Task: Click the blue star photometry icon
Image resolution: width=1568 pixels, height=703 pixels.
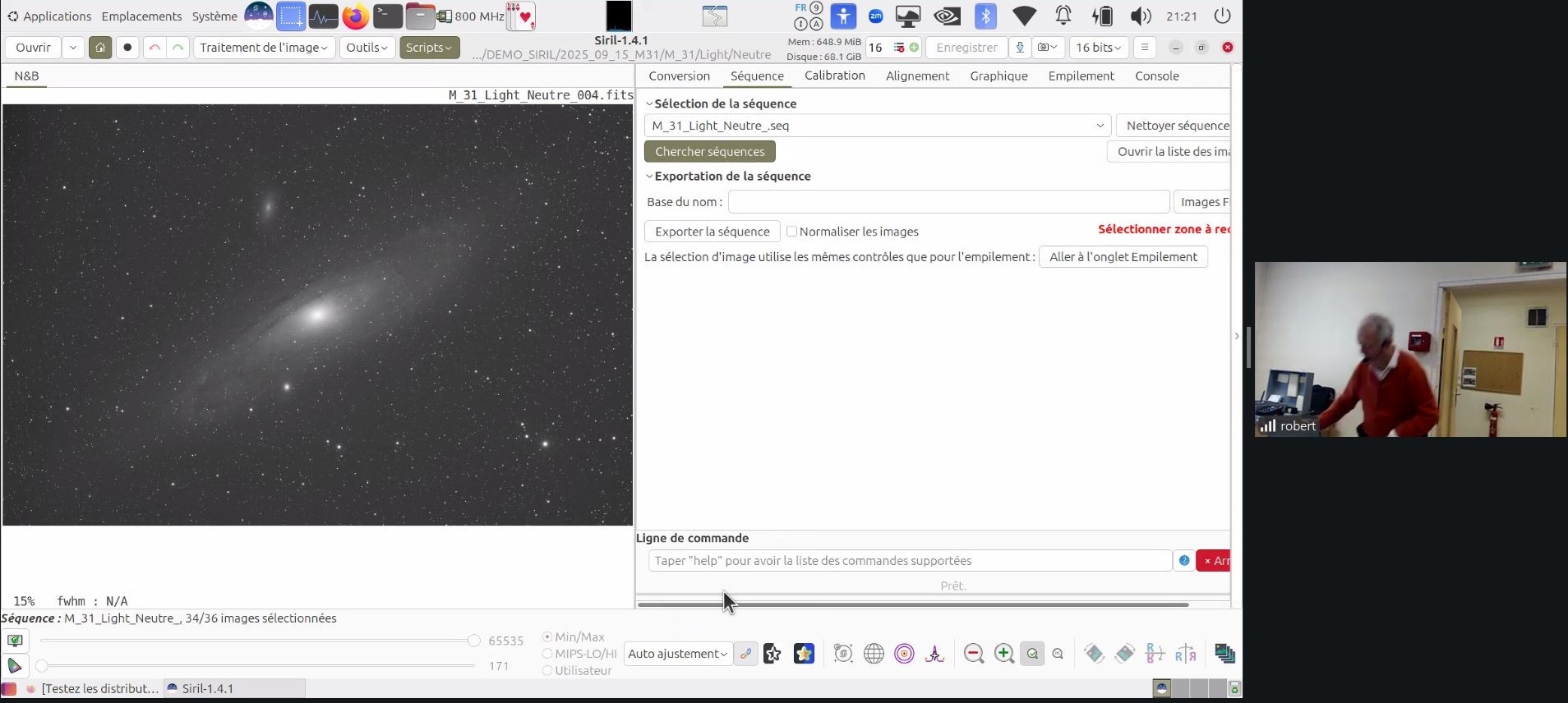Action: (x=804, y=654)
